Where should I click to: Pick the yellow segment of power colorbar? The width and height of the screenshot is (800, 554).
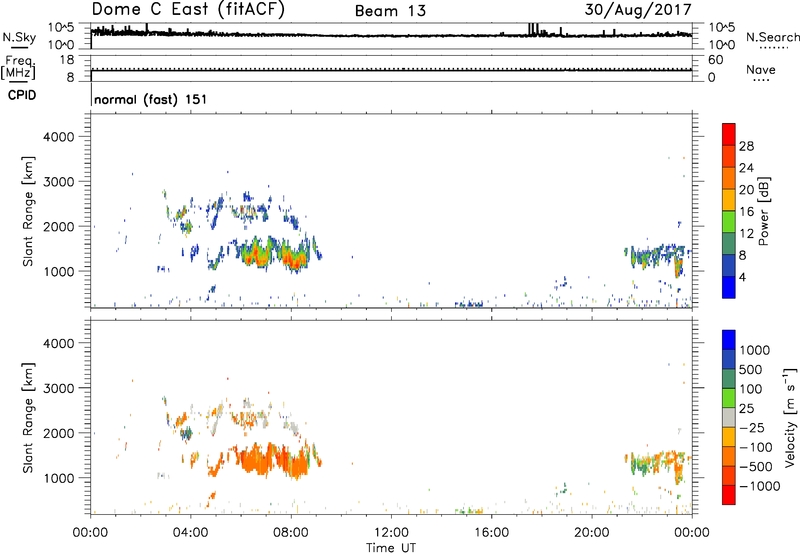[x=729, y=200]
